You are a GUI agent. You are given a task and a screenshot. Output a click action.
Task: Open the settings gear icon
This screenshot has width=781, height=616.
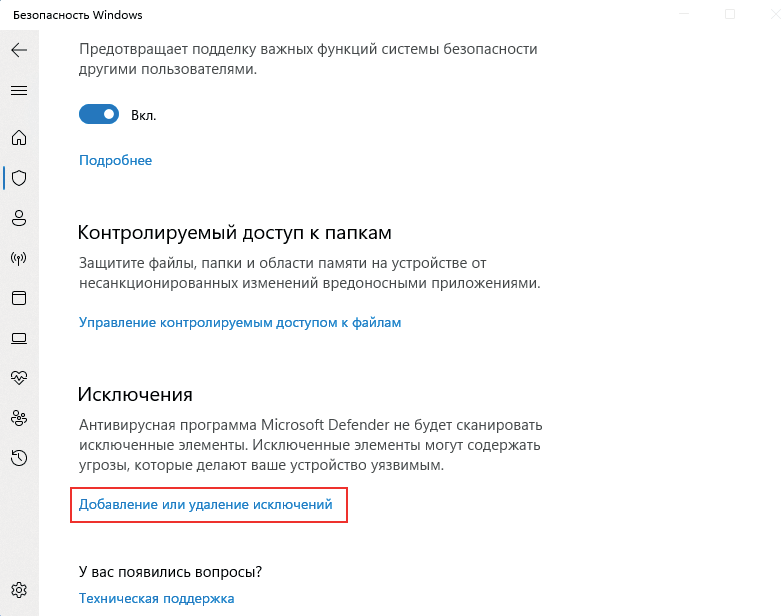19,589
